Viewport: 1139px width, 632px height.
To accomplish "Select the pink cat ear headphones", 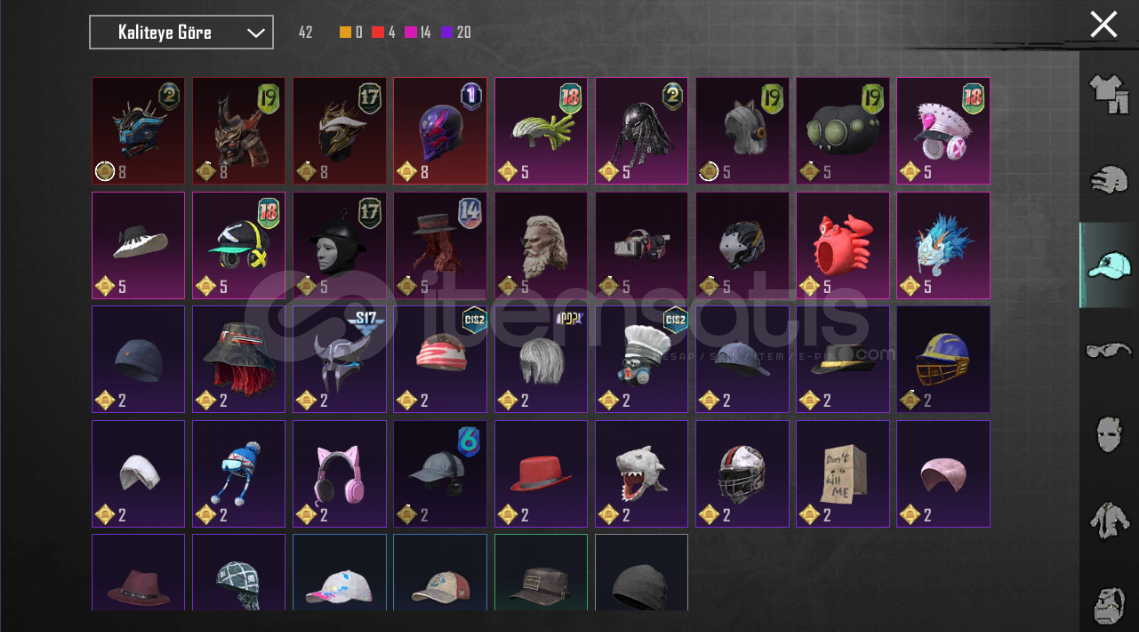I will [x=339, y=474].
